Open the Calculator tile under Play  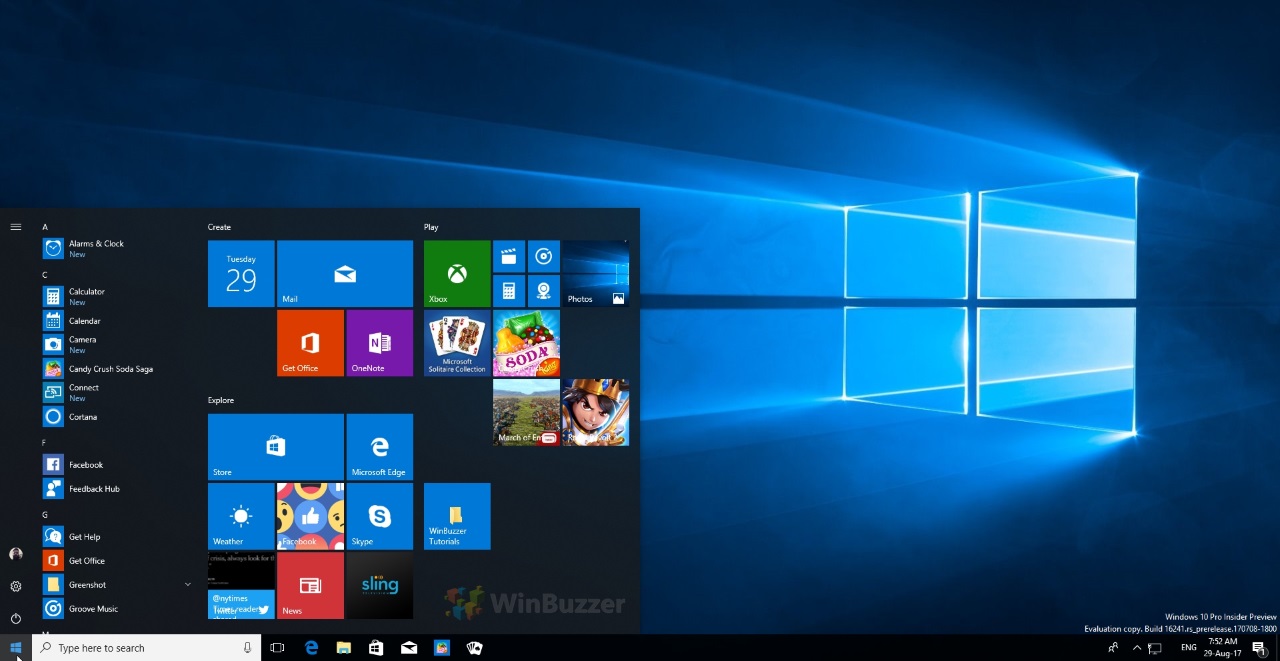(508, 291)
